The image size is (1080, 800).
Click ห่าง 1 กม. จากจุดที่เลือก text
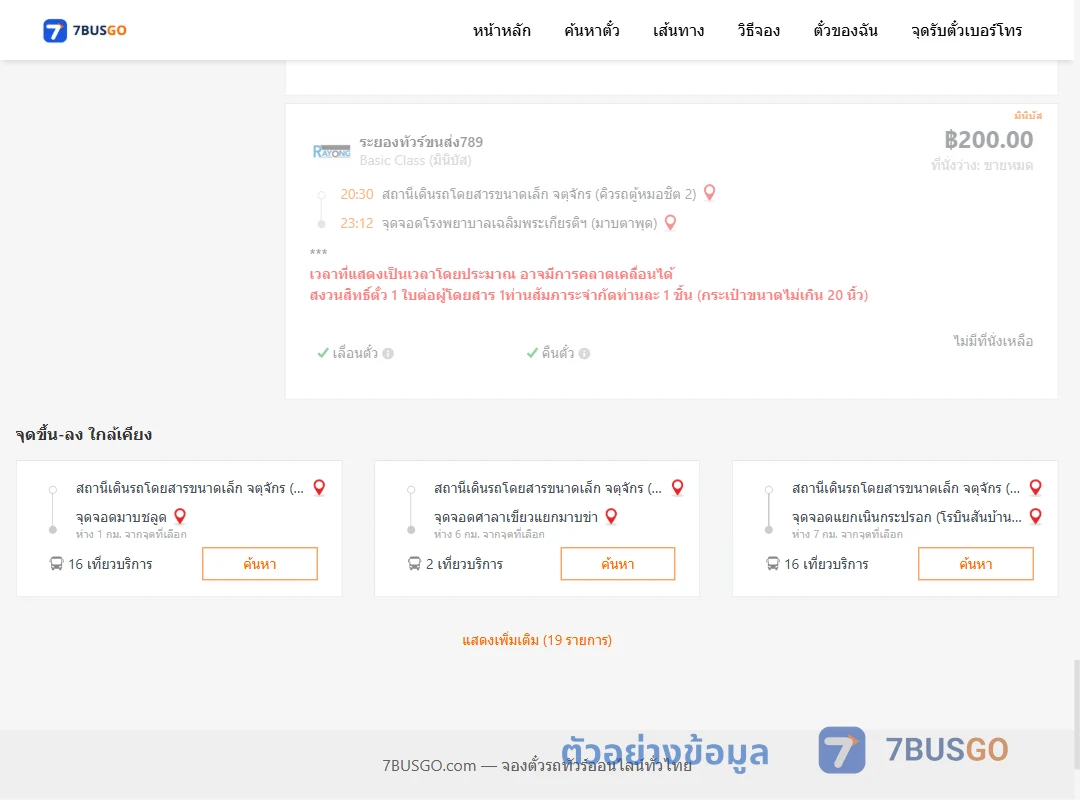[131, 534]
